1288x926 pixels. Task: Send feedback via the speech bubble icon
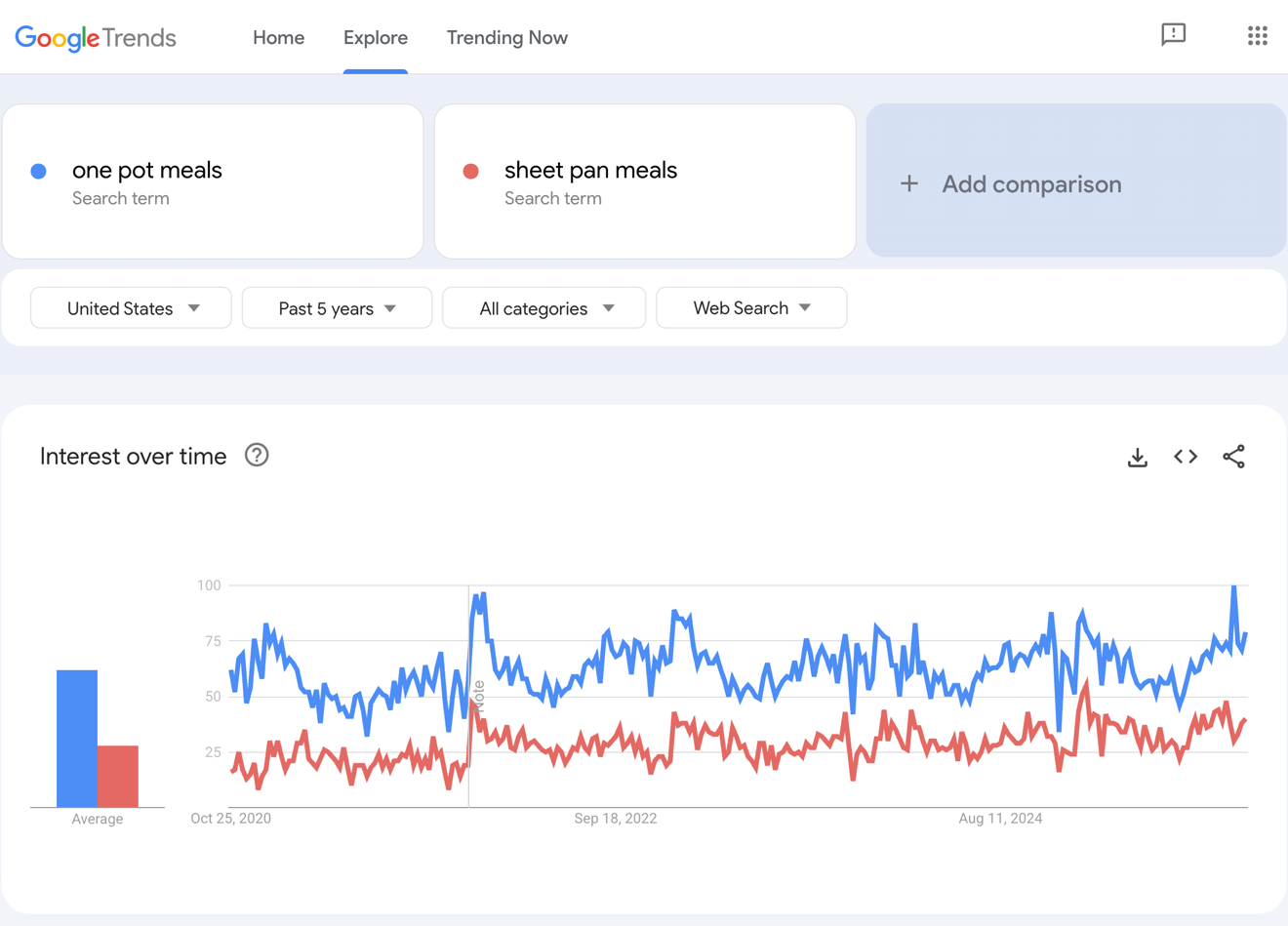(x=1172, y=35)
